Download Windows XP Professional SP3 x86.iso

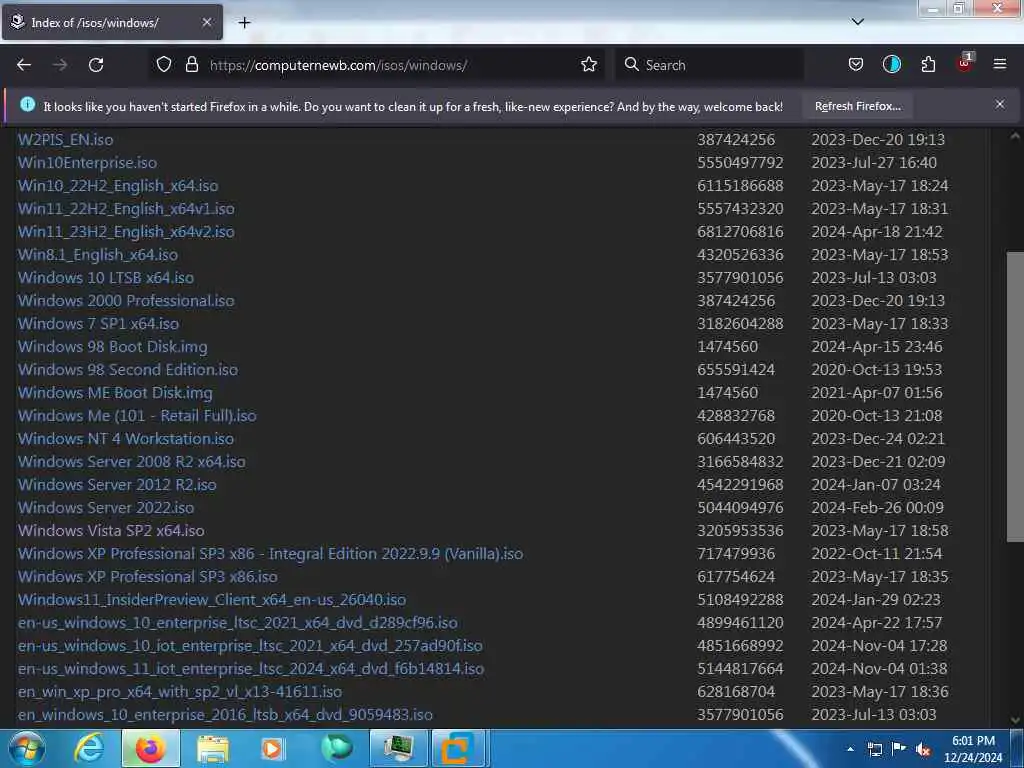coord(148,577)
